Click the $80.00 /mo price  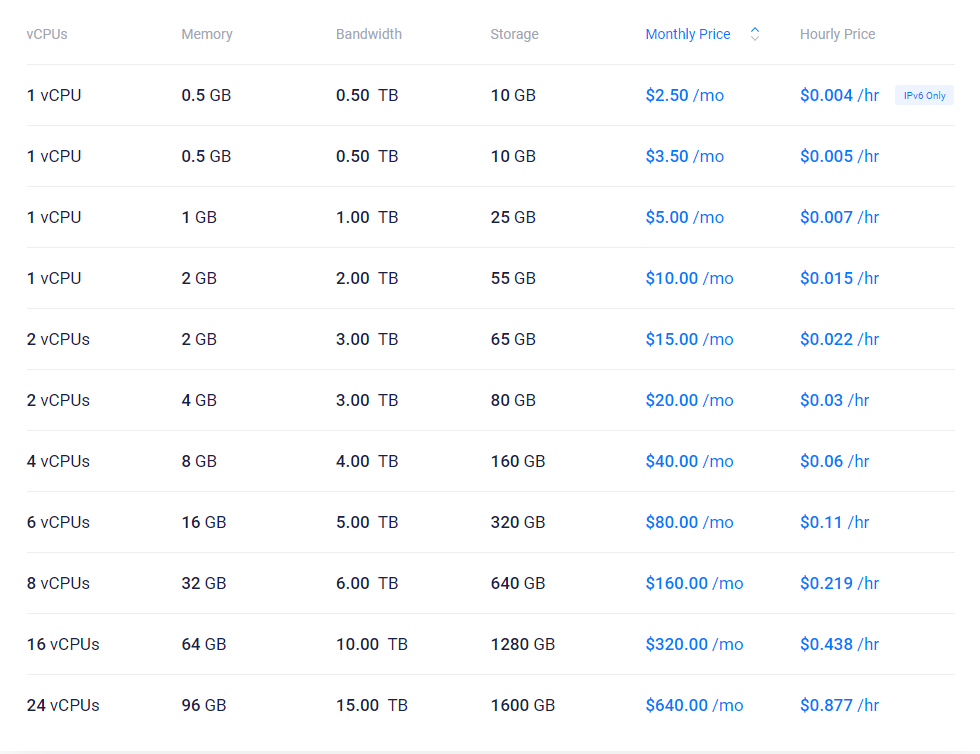(689, 523)
